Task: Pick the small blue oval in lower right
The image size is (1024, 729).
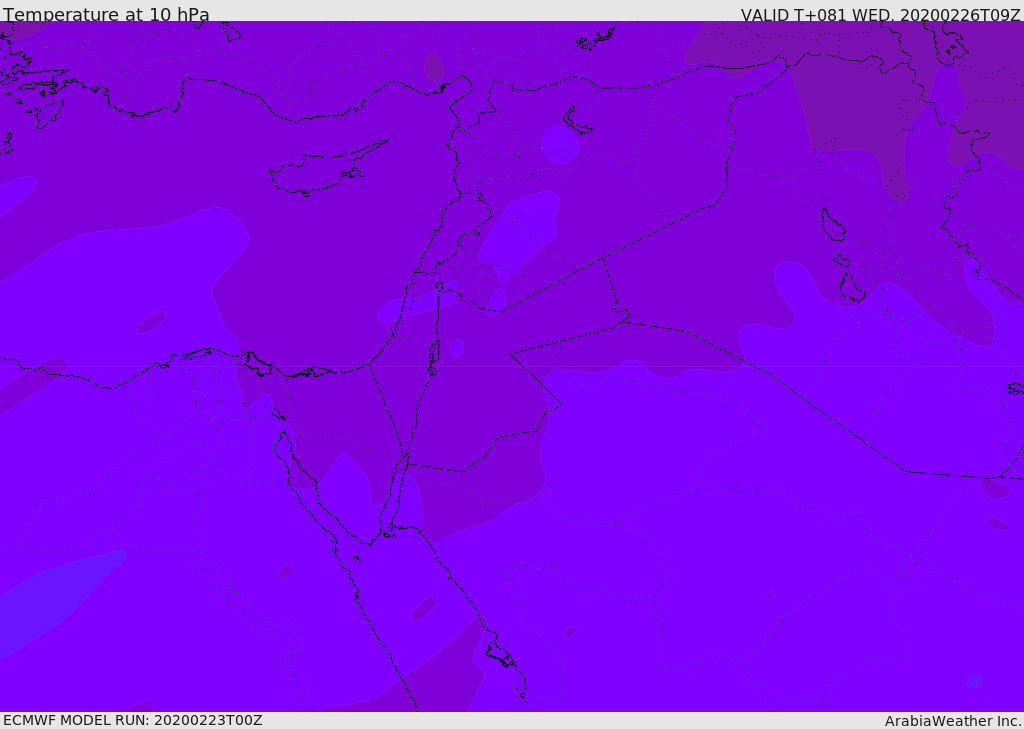Action: [x=974, y=682]
